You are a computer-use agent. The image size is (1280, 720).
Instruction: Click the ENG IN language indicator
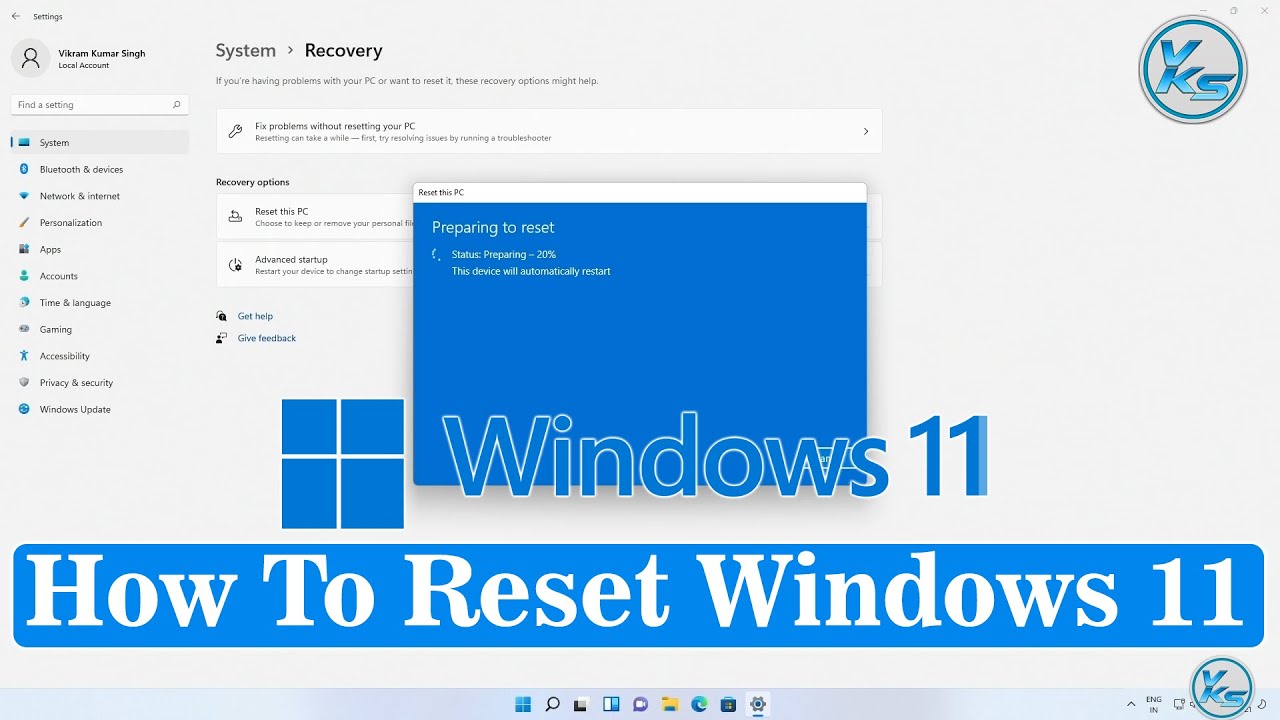point(1154,704)
